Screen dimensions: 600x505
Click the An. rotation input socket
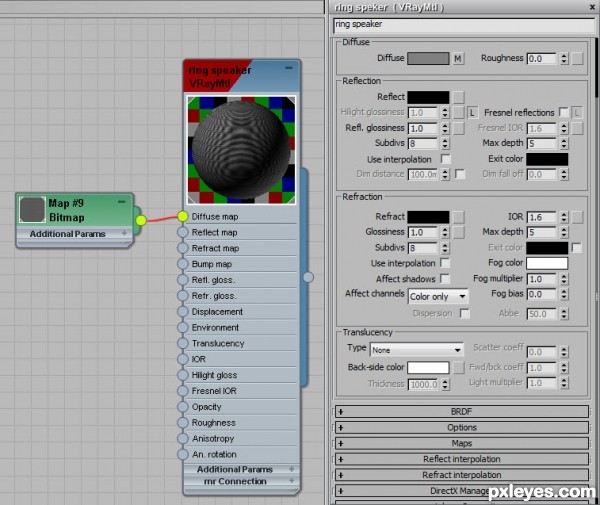click(x=183, y=454)
